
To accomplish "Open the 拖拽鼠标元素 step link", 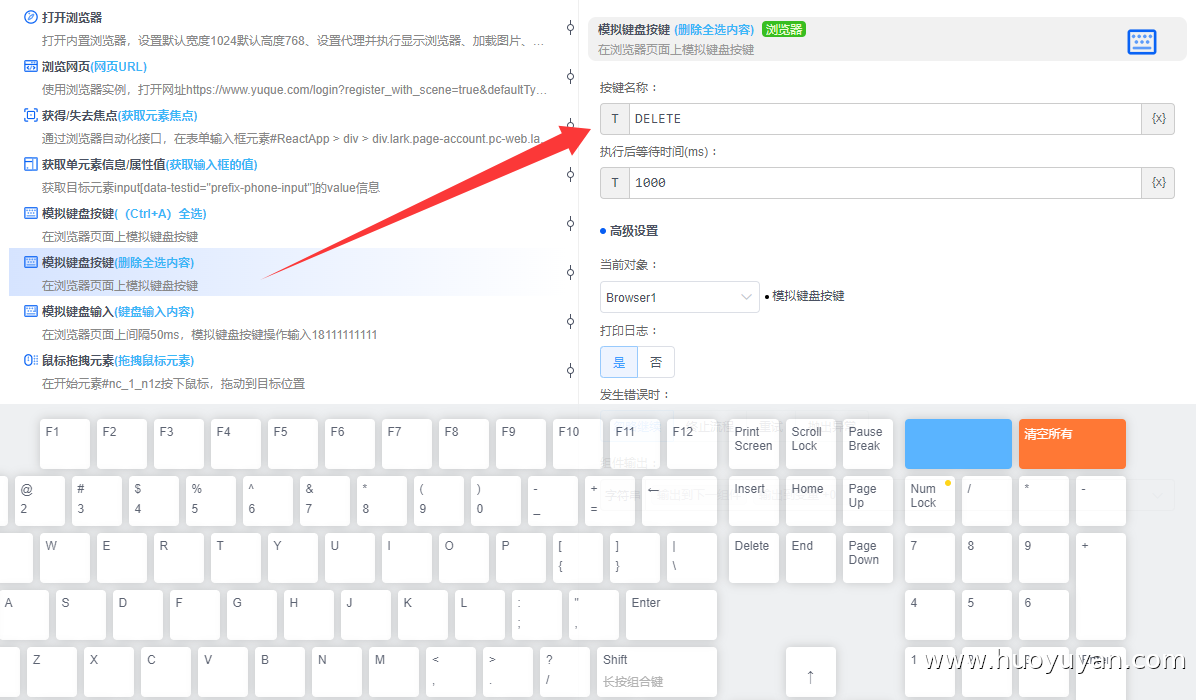I will coord(154,360).
